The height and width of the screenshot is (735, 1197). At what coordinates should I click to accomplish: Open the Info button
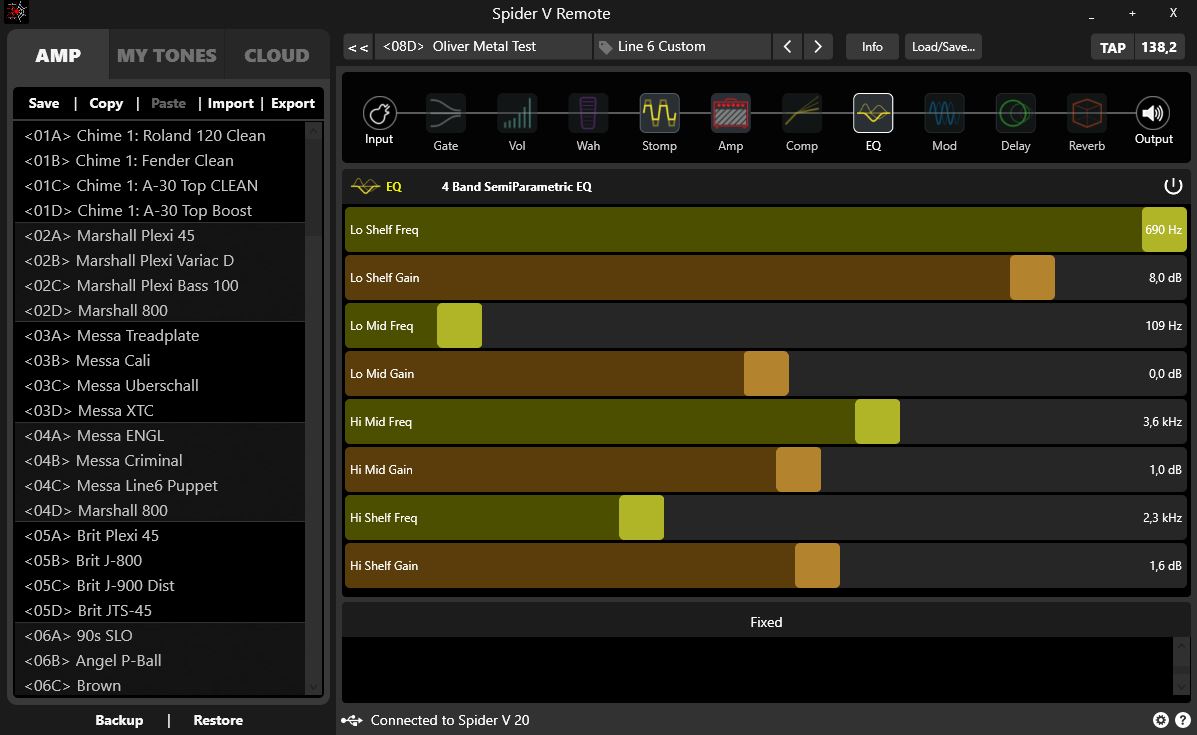click(x=872, y=47)
